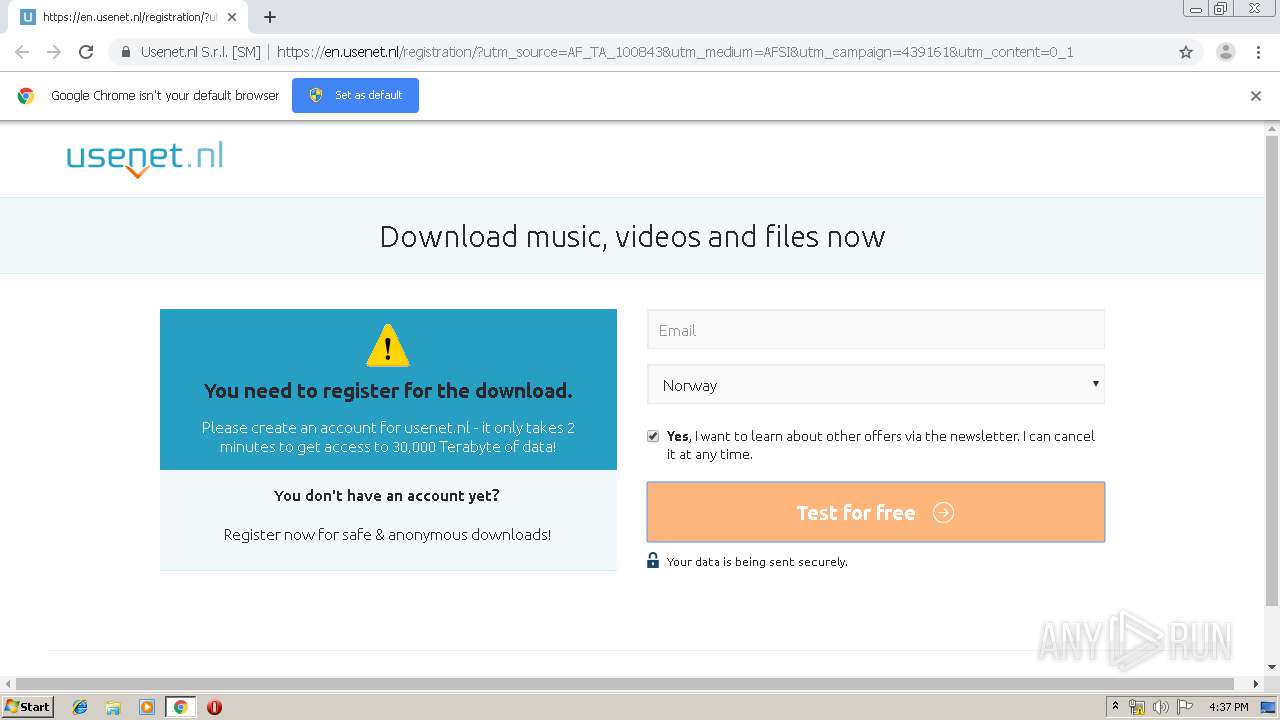Reload the page with refresh icon
The width and height of the screenshot is (1280, 720).
coord(86,52)
